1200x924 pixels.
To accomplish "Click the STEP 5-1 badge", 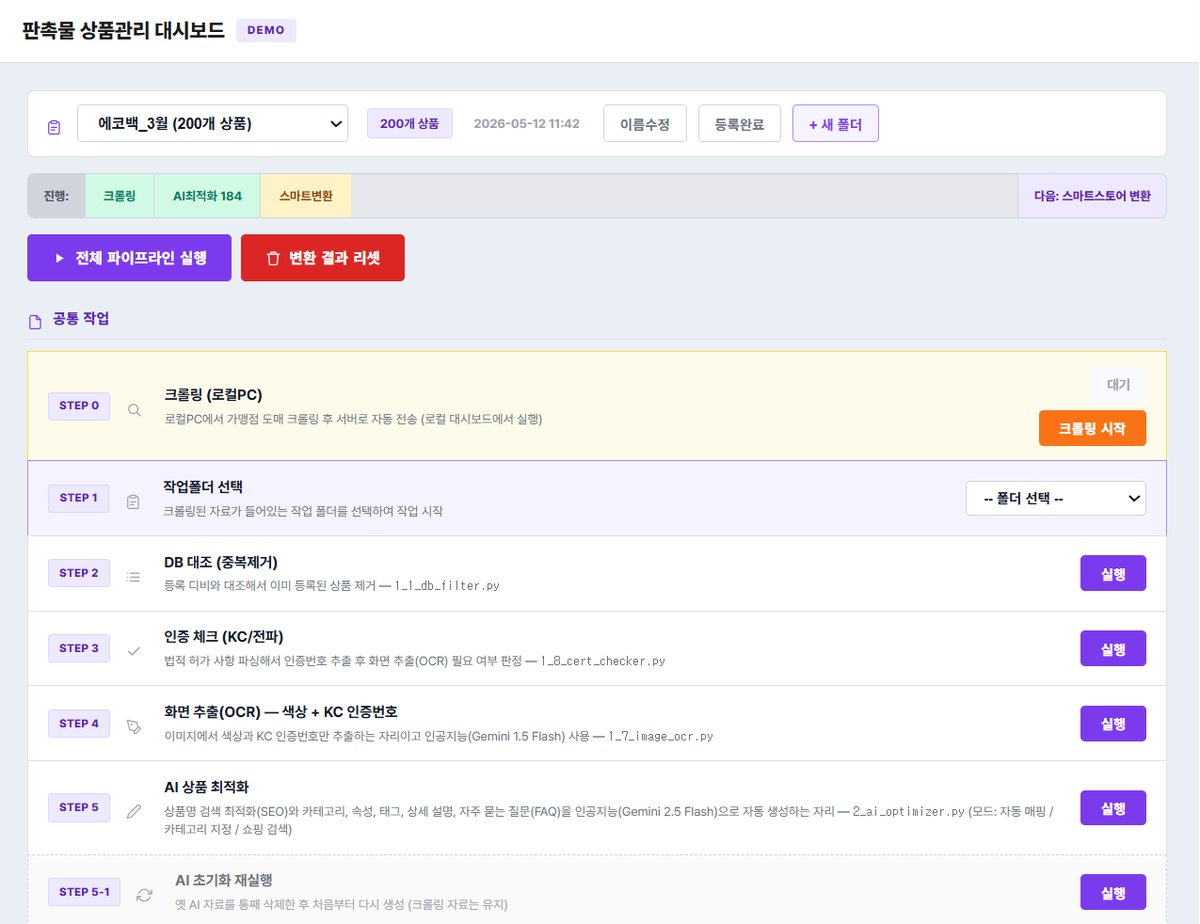I will click(x=85, y=891).
